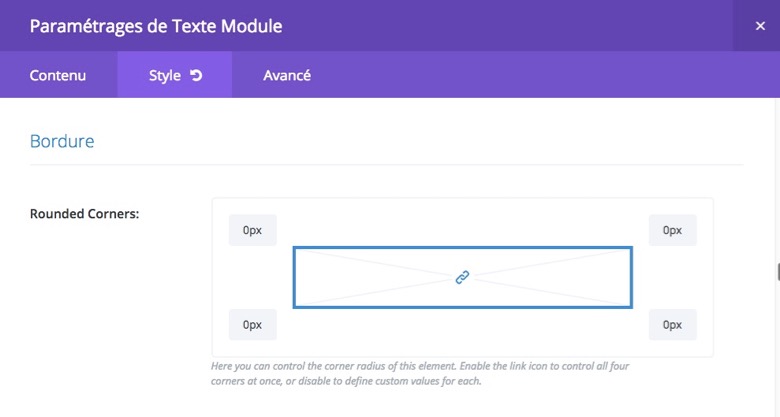Click the blue corner preview rectangle
The height and width of the screenshot is (417, 780).
coord(463,277)
